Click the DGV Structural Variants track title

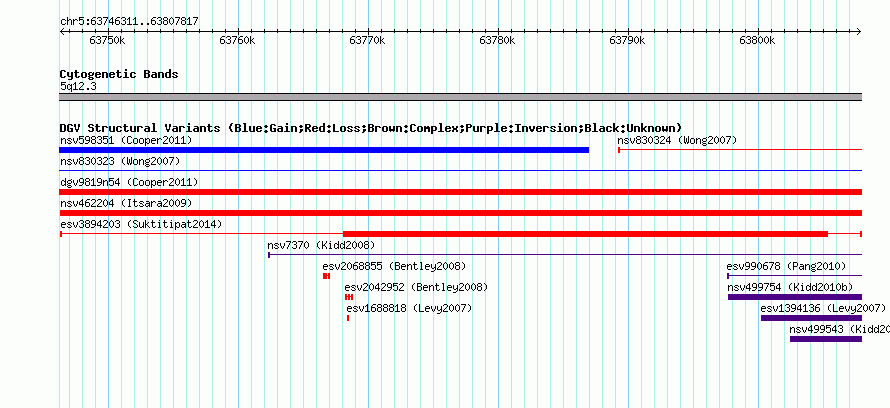pos(370,128)
